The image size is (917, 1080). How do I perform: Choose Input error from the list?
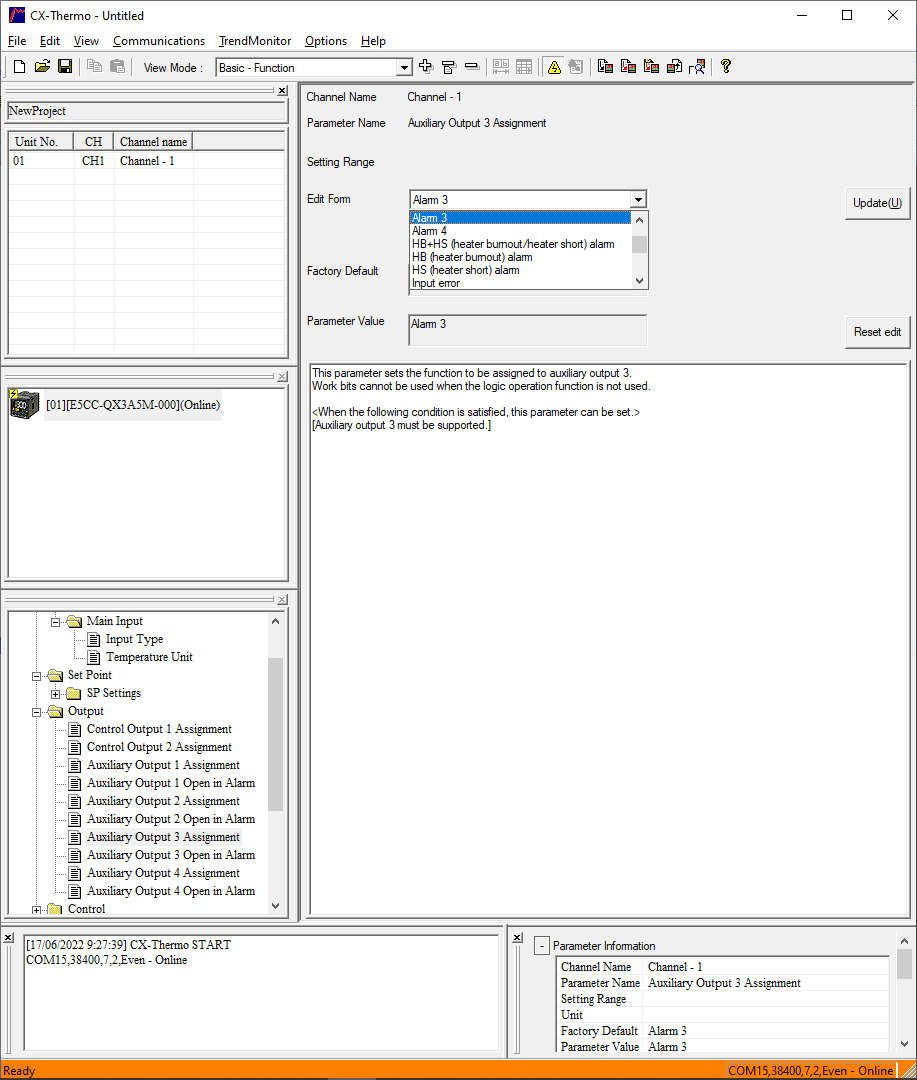520,283
